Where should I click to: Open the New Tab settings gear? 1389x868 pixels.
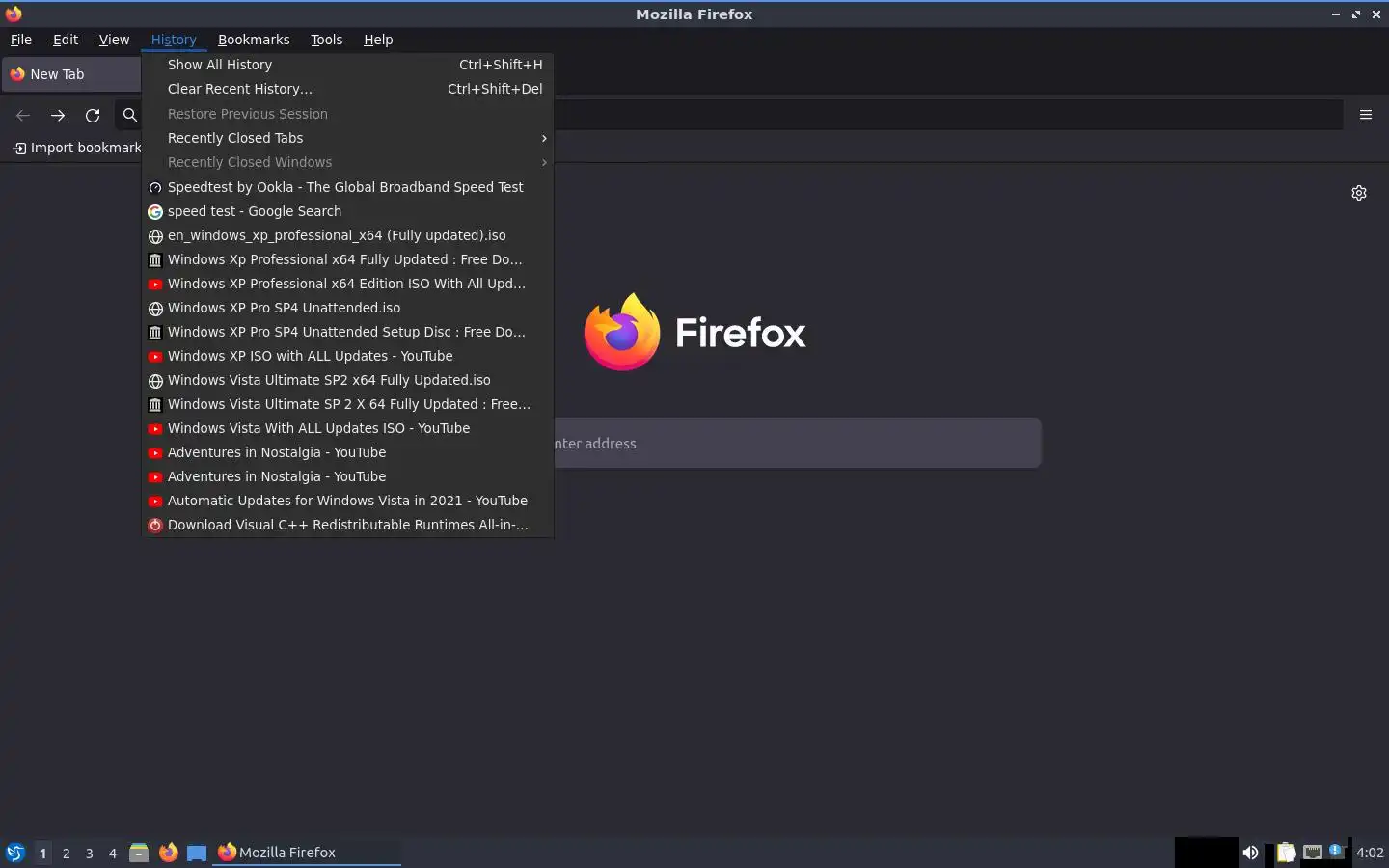pyautogui.click(x=1359, y=193)
